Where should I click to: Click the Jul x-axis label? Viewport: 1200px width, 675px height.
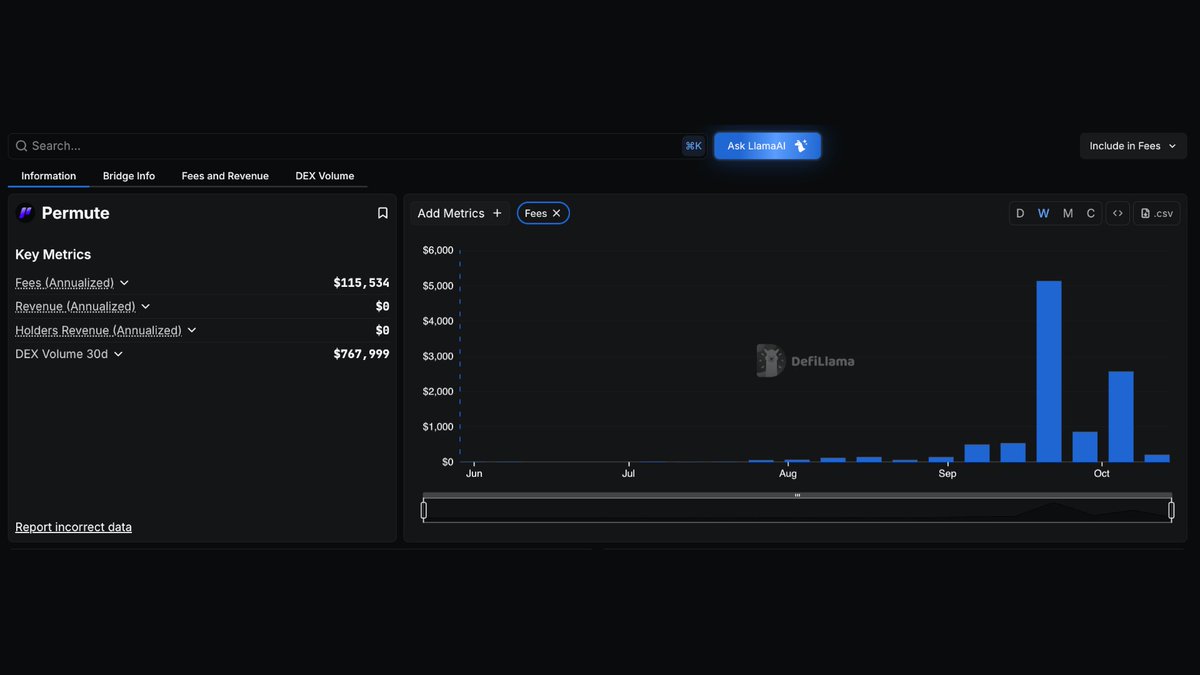[x=628, y=474]
